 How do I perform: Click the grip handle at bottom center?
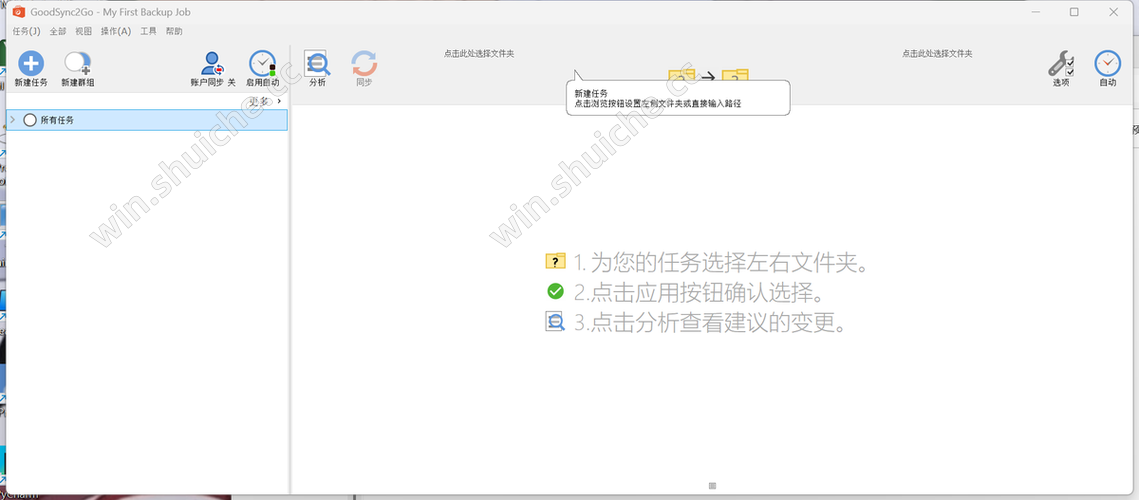point(713,485)
